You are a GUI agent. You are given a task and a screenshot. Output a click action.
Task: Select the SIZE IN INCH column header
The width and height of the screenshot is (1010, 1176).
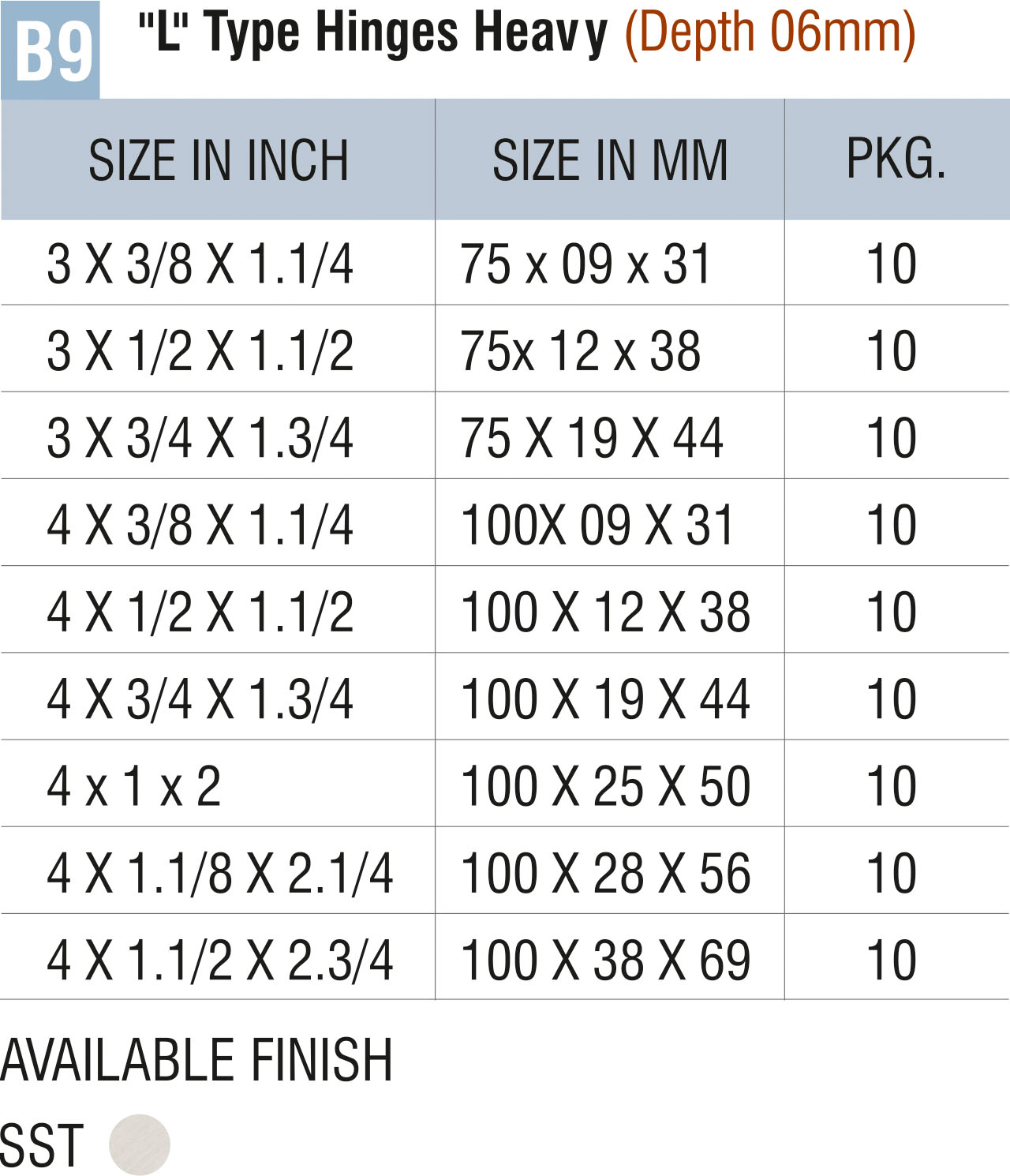pos(218,160)
